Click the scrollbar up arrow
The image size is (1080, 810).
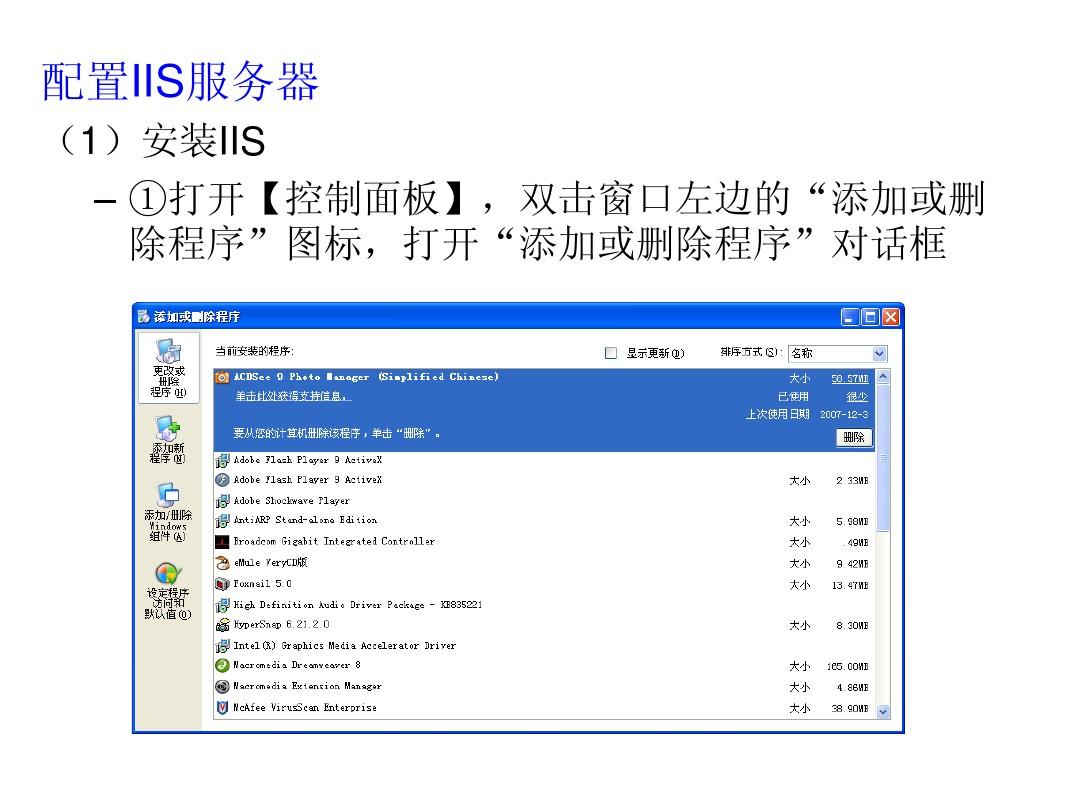883,377
